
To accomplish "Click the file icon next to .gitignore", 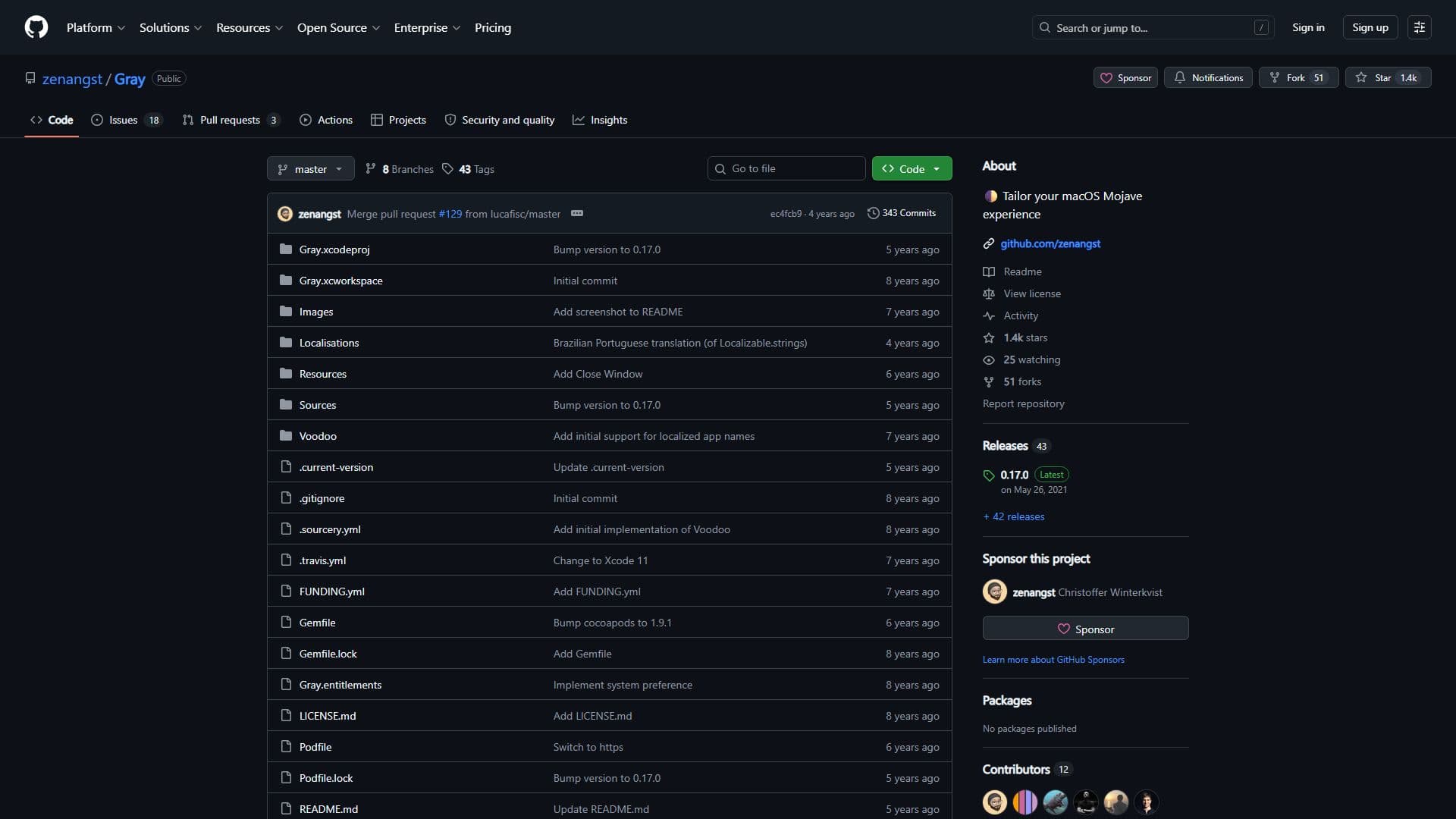I will pyautogui.click(x=286, y=497).
